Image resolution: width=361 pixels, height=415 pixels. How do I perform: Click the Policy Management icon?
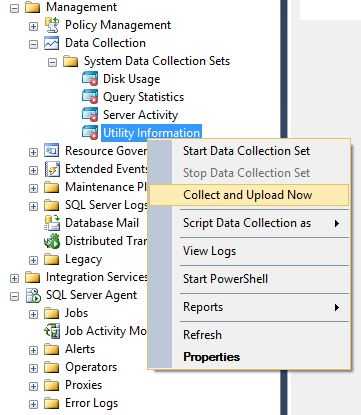click(x=52, y=25)
